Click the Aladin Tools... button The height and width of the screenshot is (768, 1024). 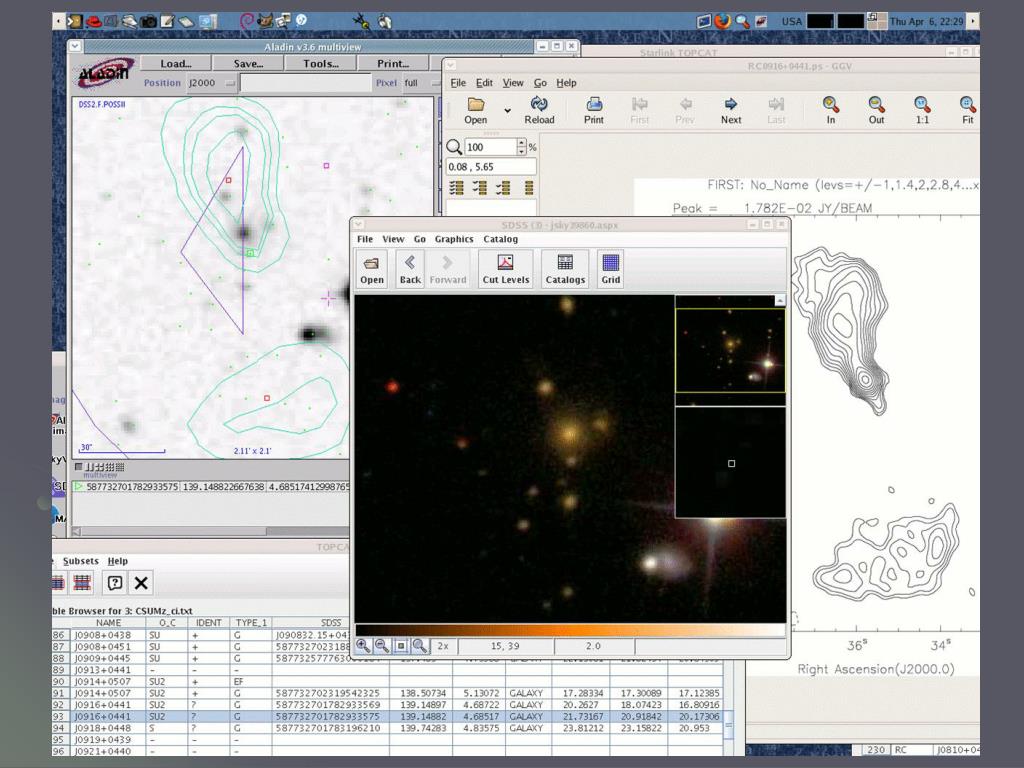pyautogui.click(x=321, y=63)
